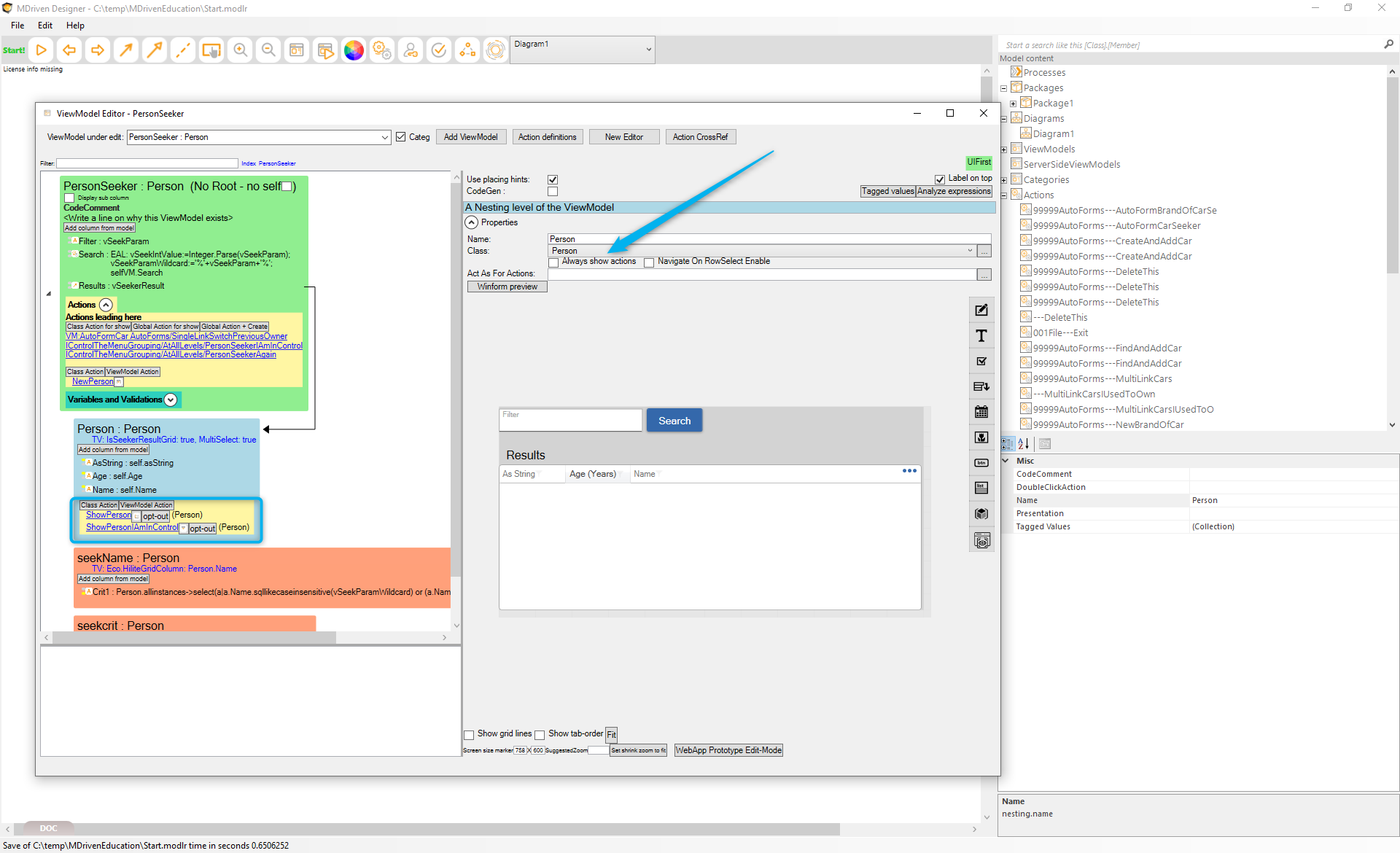Click the orange play triangle icon
1400x853 pixels.
click(x=42, y=50)
